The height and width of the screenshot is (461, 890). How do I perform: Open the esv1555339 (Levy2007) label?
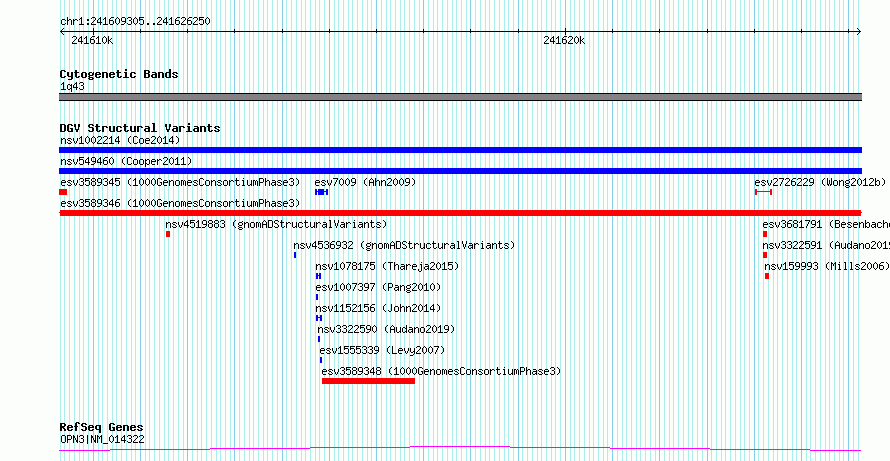tap(382, 350)
